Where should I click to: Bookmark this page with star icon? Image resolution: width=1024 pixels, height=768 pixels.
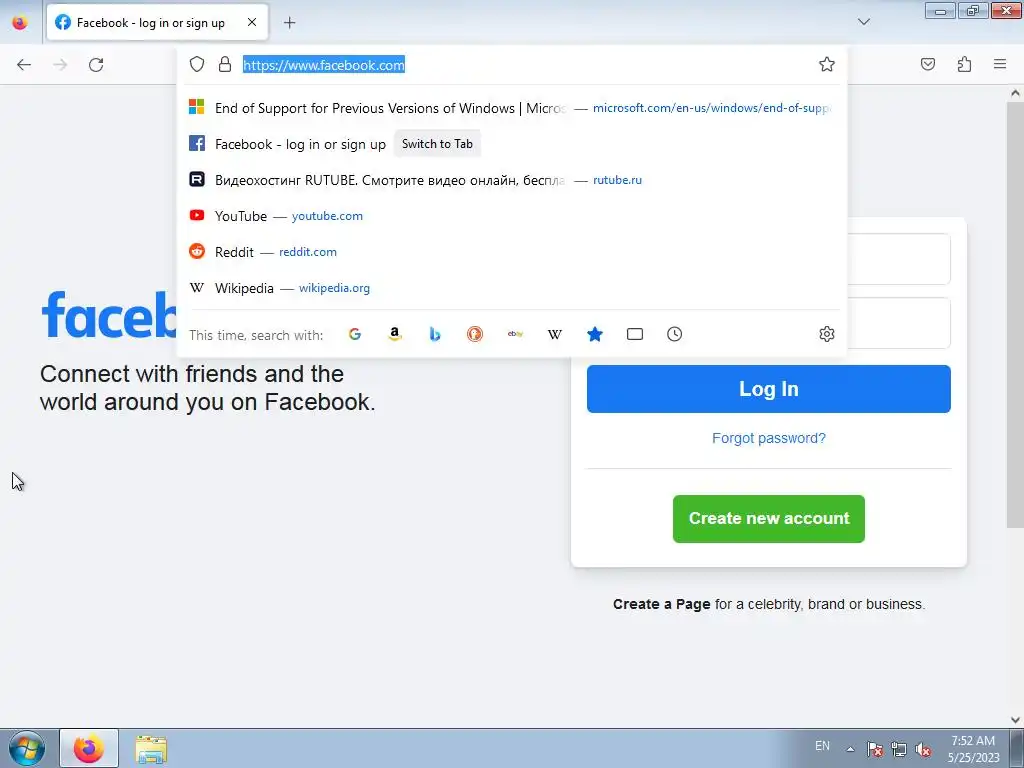tap(827, 64)
